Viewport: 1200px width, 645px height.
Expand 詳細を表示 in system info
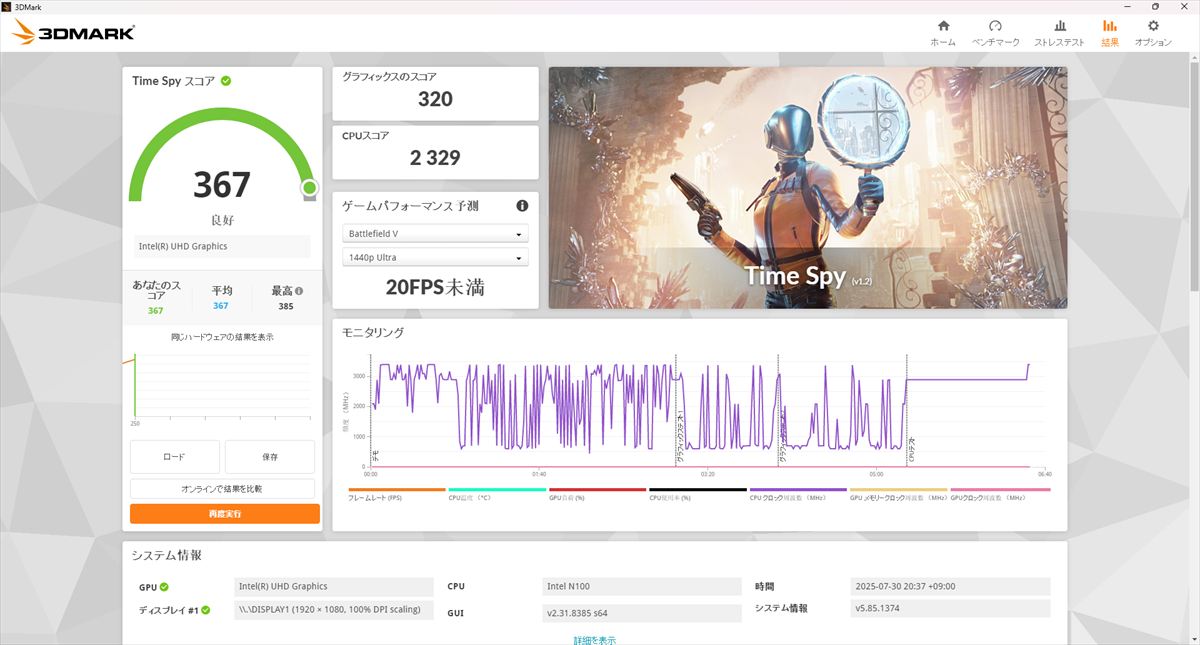594,639
